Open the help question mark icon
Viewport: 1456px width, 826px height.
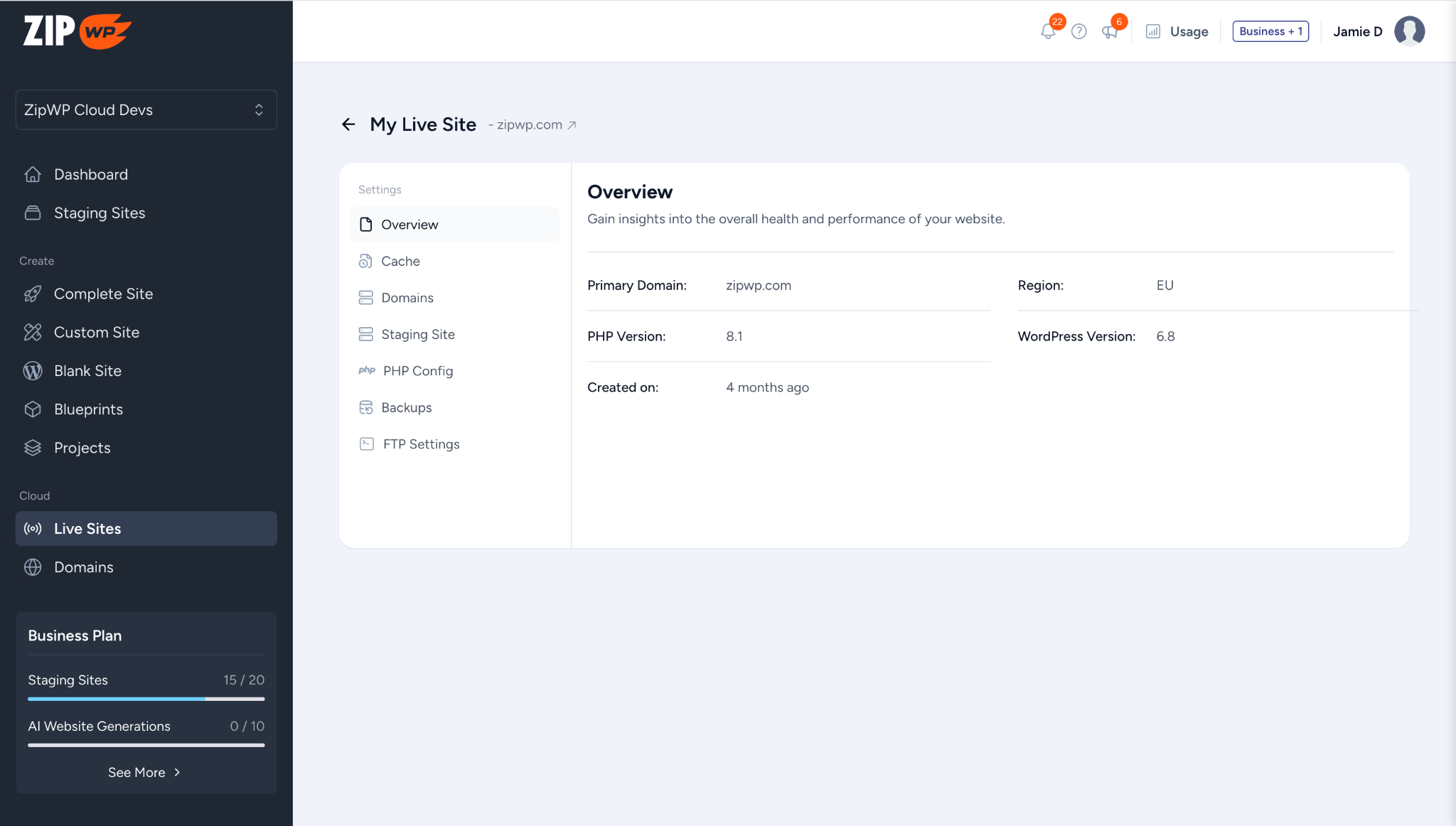click(1078, 32)
